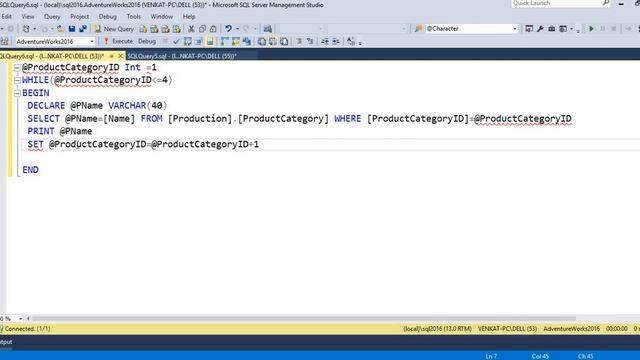The width and height of the screenshot is (640, 360).
Task: Open the View menu
Action: pyautogui.click(x=28, y=16)
